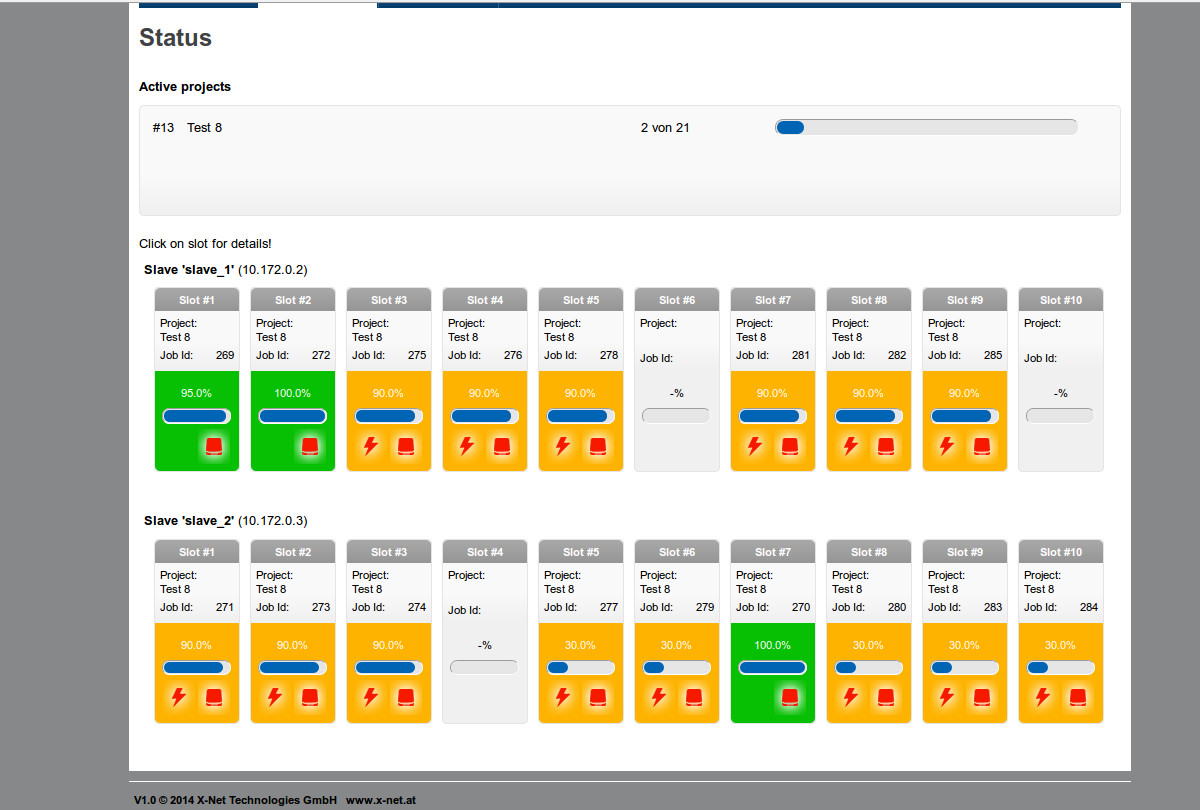Click the alarm light icon in slave_1 Slot #8
The height and width of the screenshot is (810, 1200).
click(886, 446)
